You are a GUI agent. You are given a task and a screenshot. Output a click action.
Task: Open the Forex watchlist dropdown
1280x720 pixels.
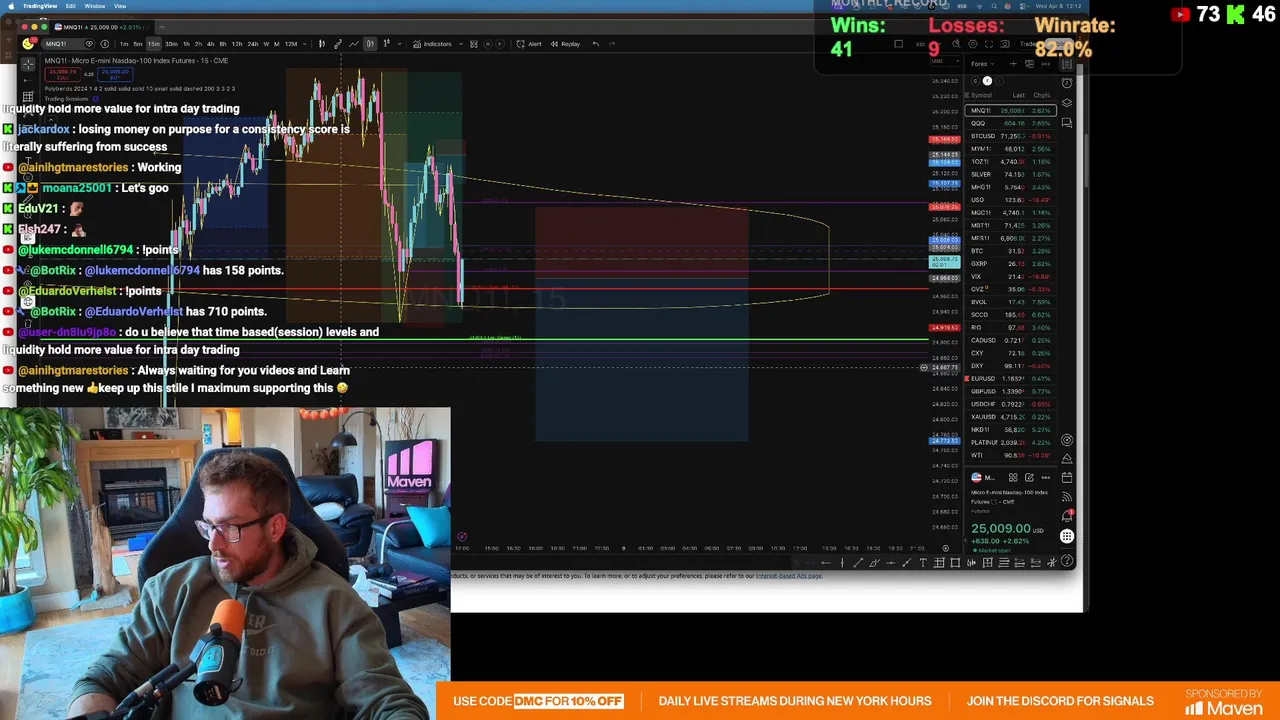(x=983, y=64)
